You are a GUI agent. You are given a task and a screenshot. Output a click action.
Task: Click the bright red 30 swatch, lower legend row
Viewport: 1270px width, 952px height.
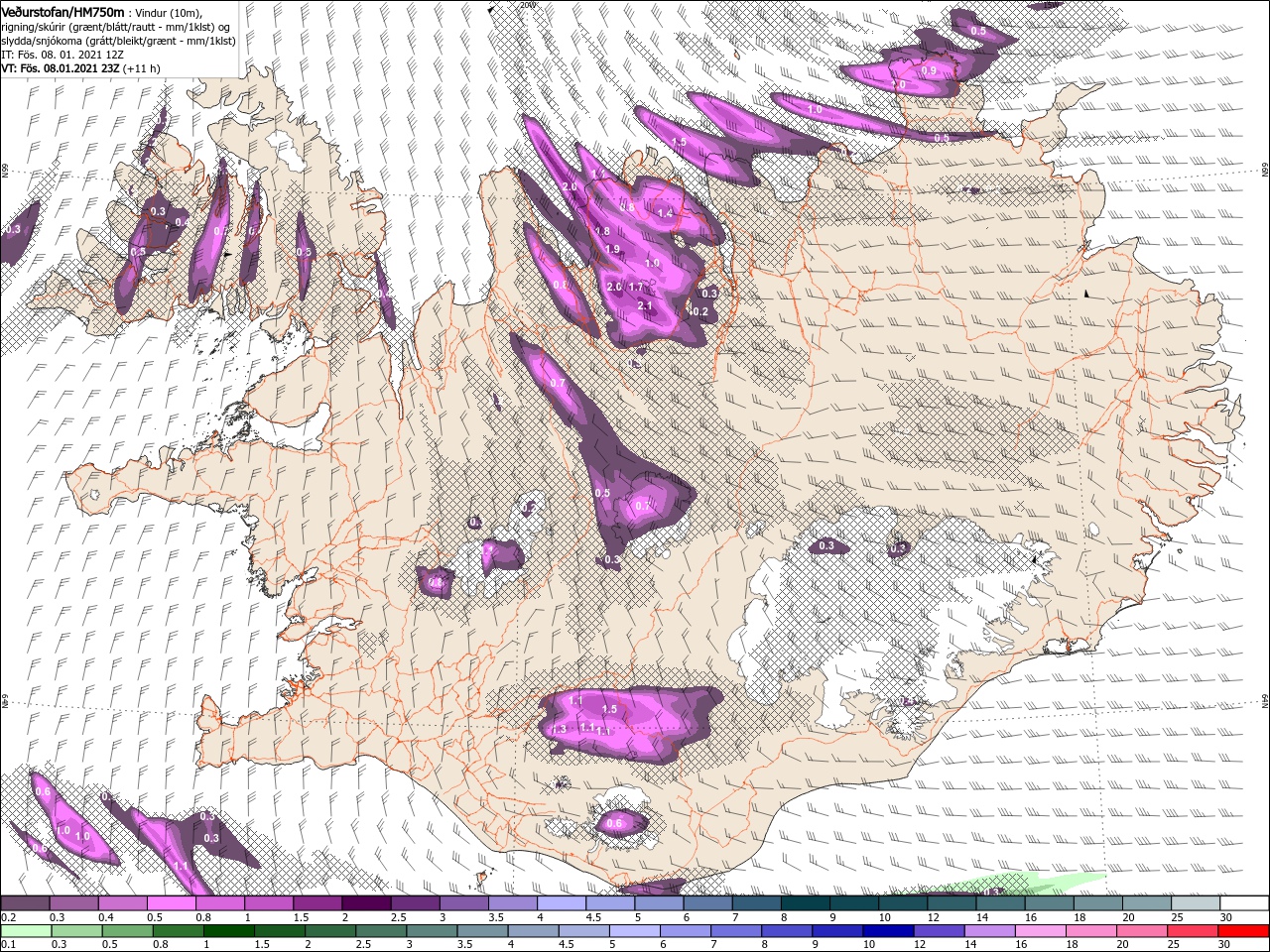1241,930
